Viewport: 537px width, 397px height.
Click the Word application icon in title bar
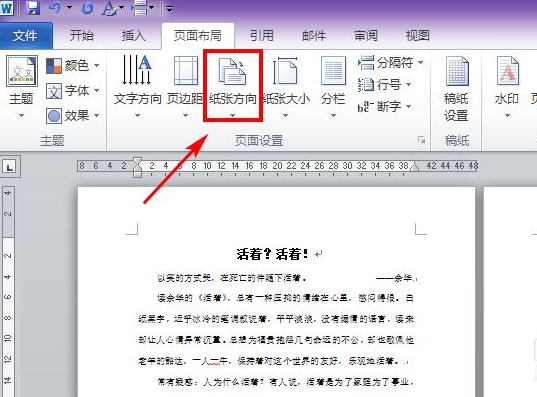coord(6,8)
